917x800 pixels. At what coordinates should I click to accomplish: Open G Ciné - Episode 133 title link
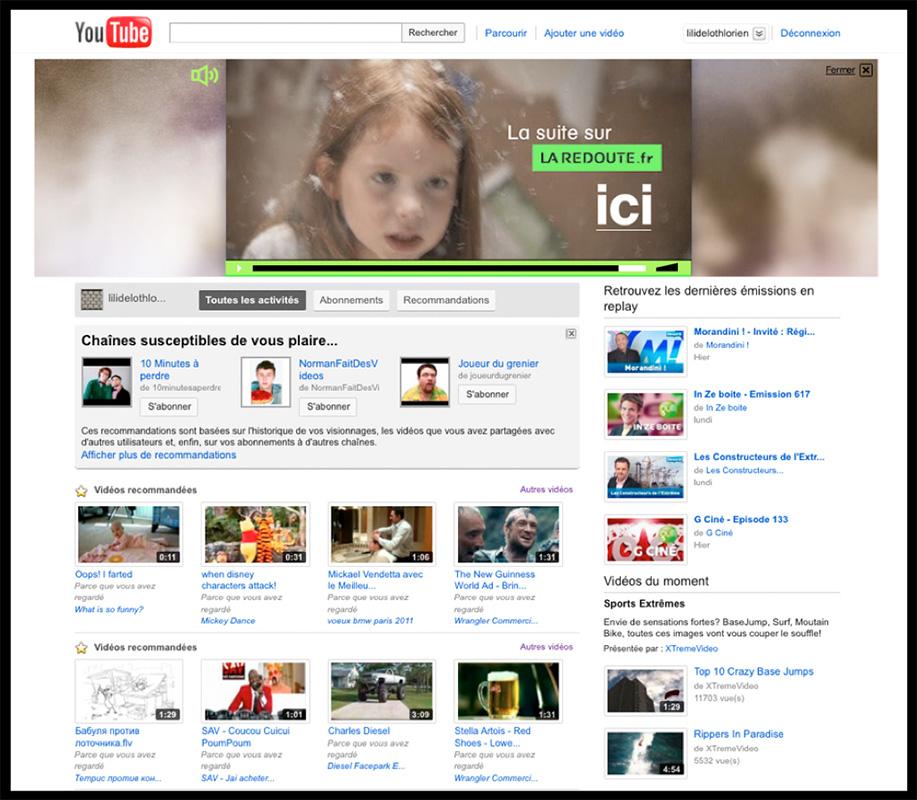(x=741, y=519)
